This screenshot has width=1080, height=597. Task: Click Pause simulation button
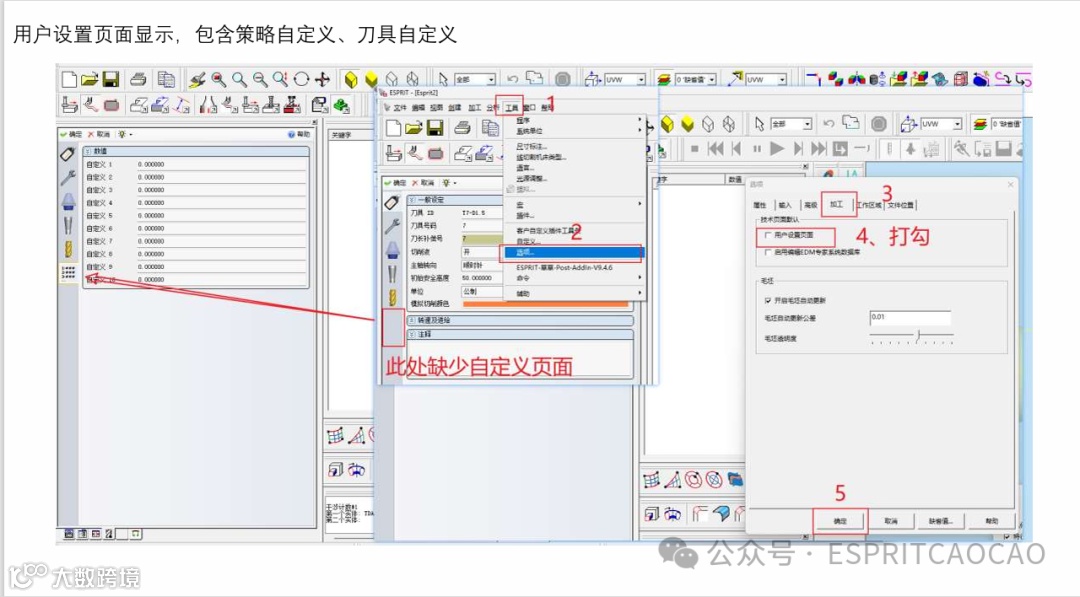coord(757,148)
